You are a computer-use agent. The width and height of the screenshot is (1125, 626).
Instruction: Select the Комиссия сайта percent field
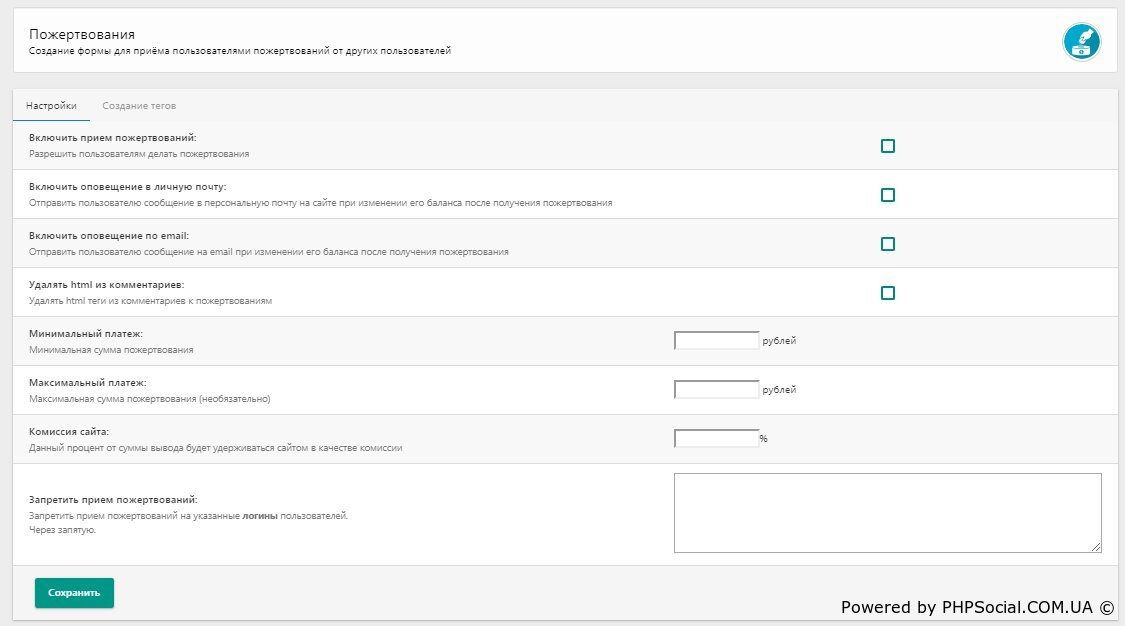coord(716,438)
